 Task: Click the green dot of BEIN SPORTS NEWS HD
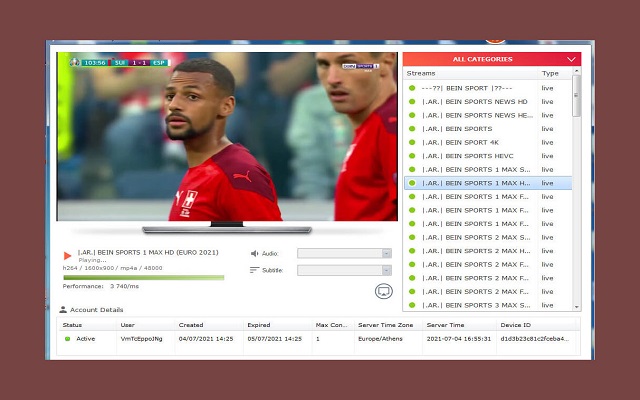pos(412,102)
